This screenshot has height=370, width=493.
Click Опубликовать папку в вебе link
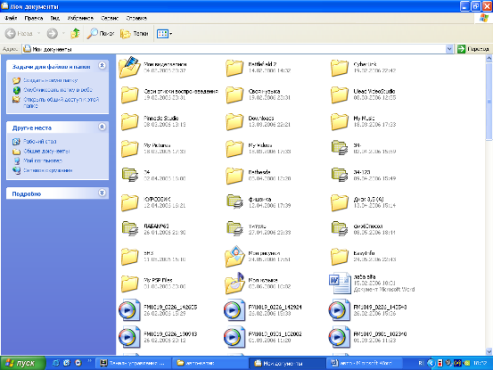pyautogui.click(x=58, y=90)
